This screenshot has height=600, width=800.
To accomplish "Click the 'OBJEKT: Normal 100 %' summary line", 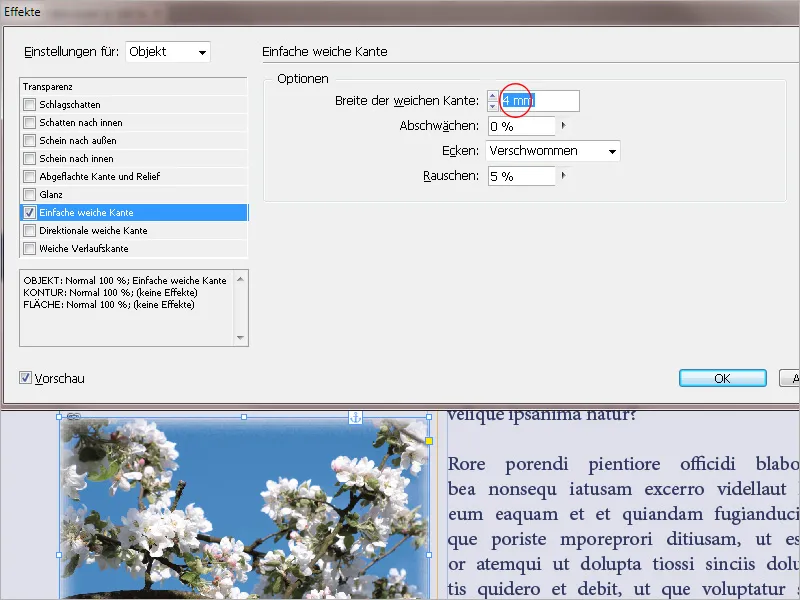I will pyautogui.click(x=125, y=281).
